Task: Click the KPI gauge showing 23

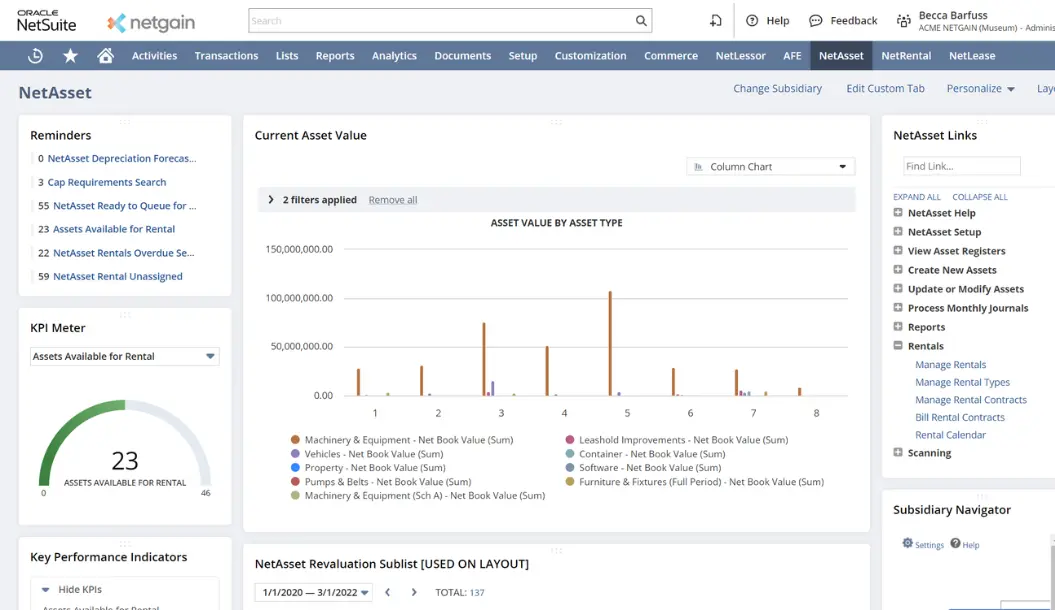Action: pos(124,444)
